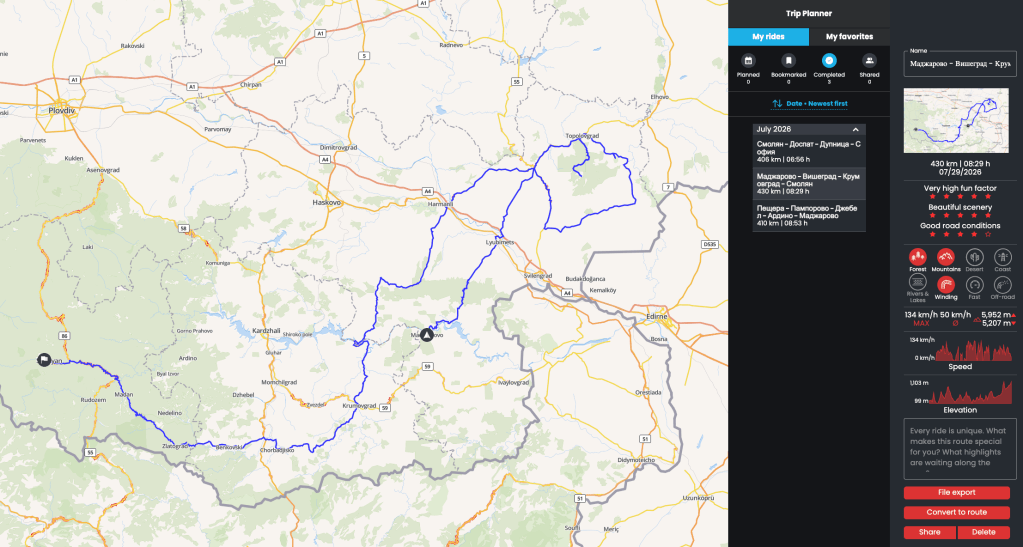This screenshot has height=547, width=1023.
Task: Click the ride name input field
Action: click(x=960, y=64)
